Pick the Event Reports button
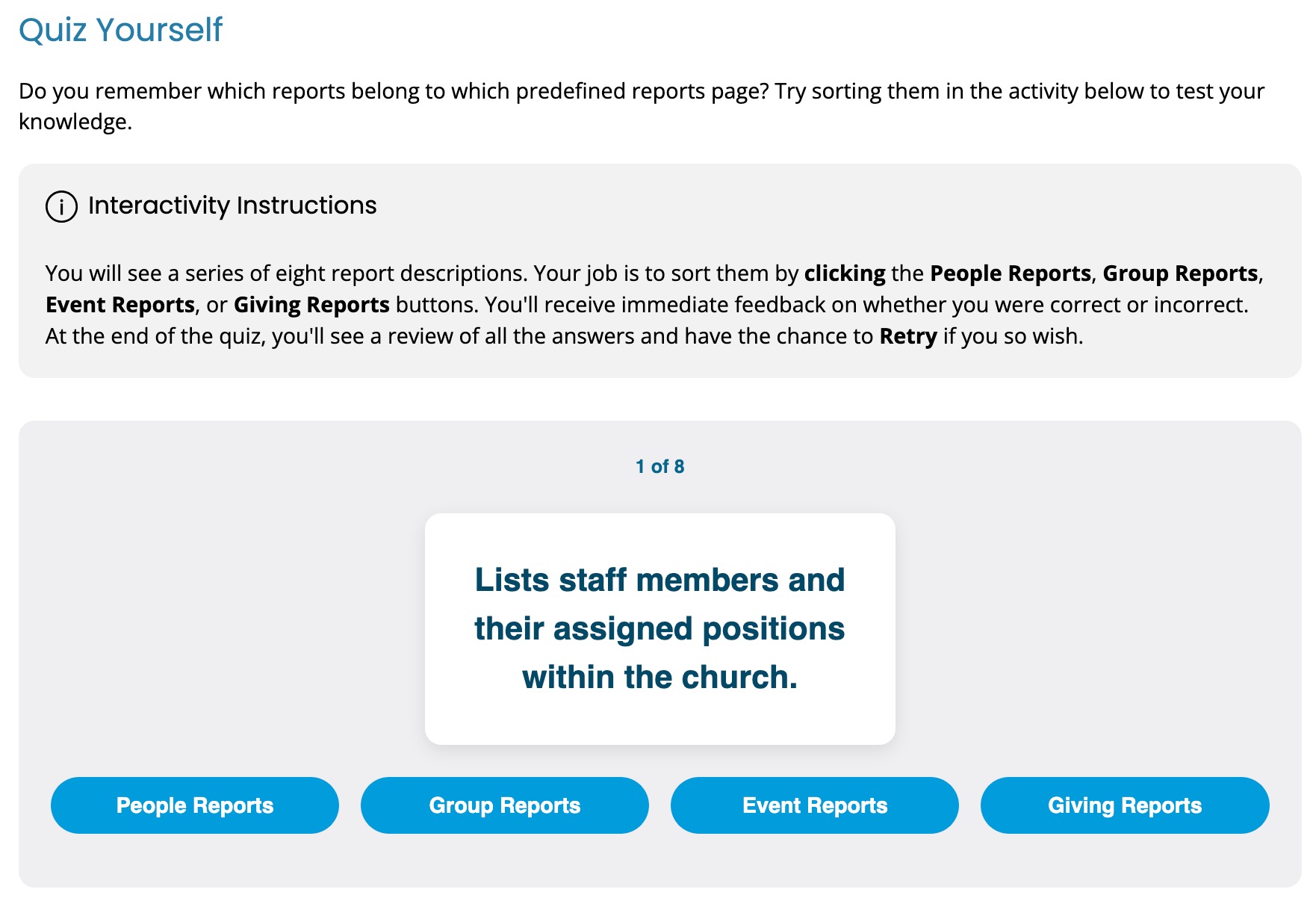The width and height of the screenshot is (1316, 901). point(815,805)
